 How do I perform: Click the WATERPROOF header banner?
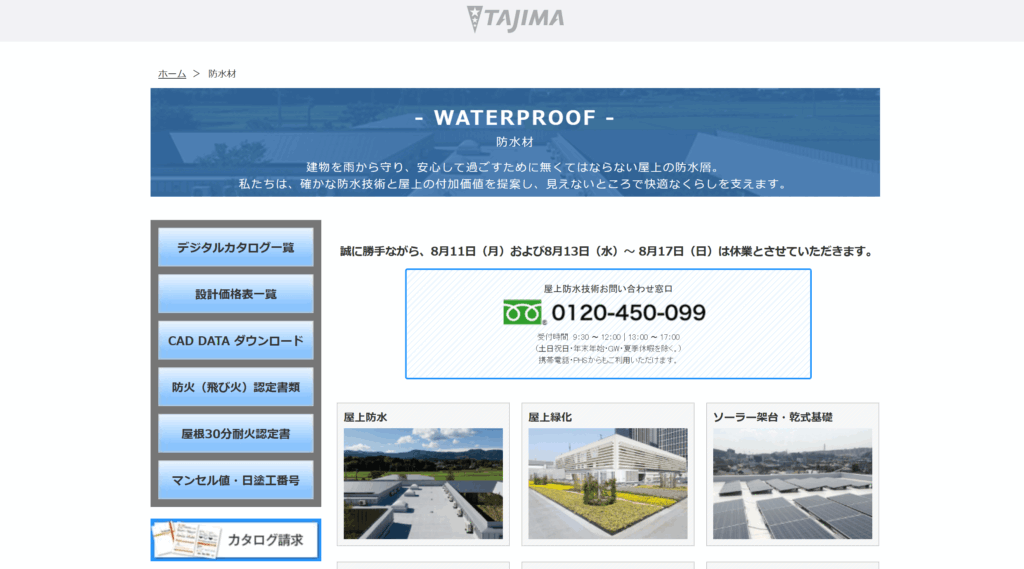point(515,142)
